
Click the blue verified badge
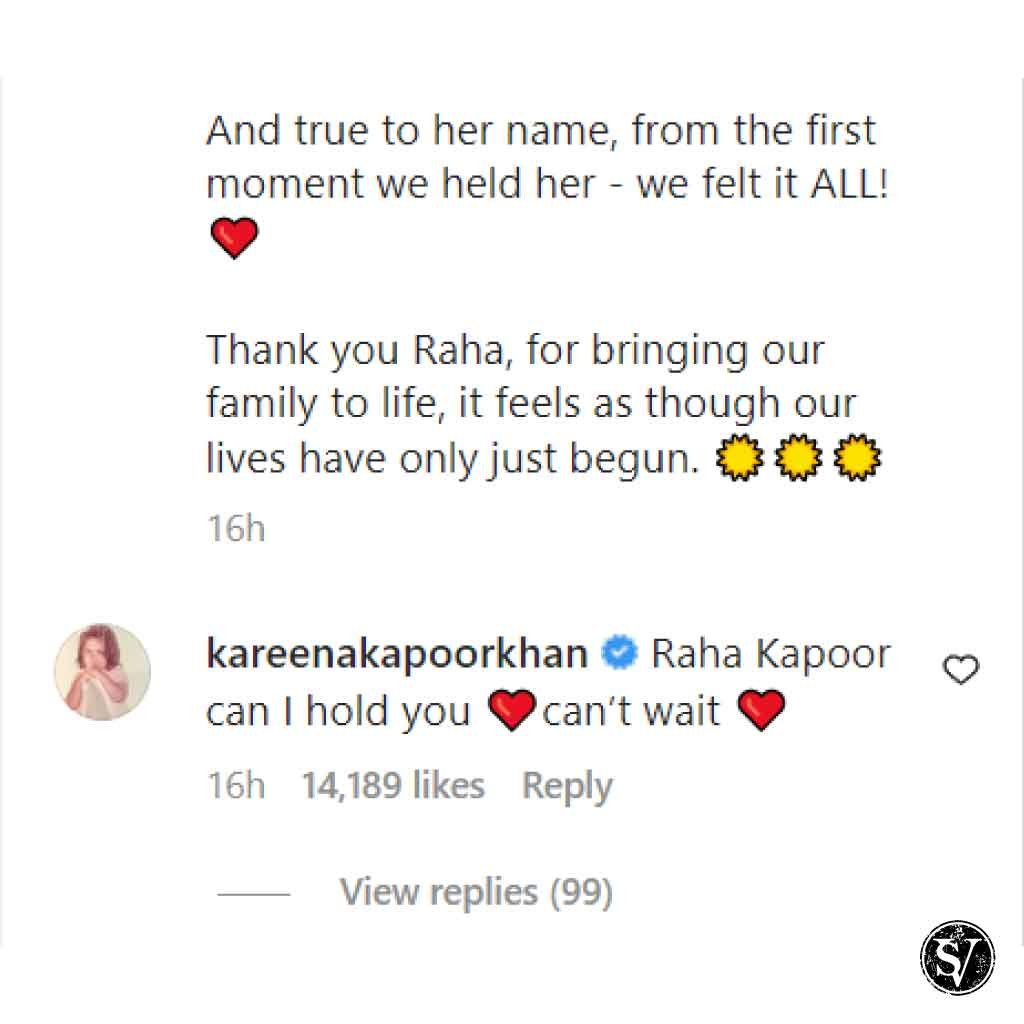(619, 652)
